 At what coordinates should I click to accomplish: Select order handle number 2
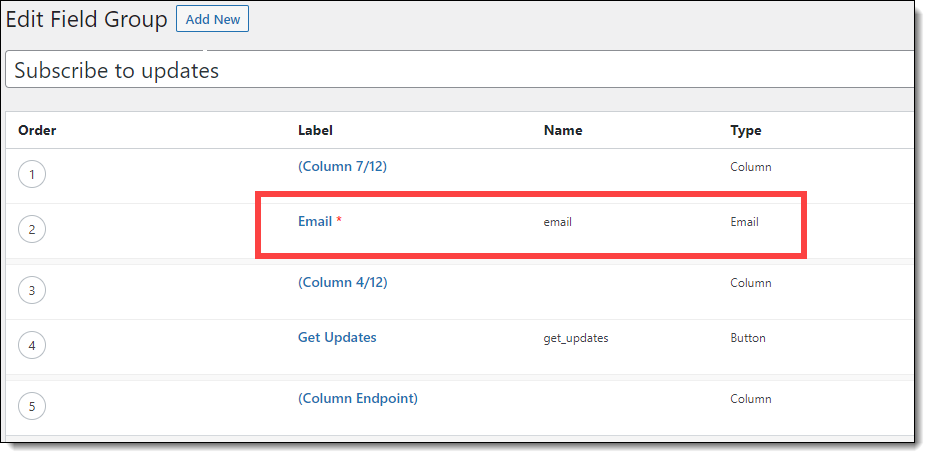point(32,230)
